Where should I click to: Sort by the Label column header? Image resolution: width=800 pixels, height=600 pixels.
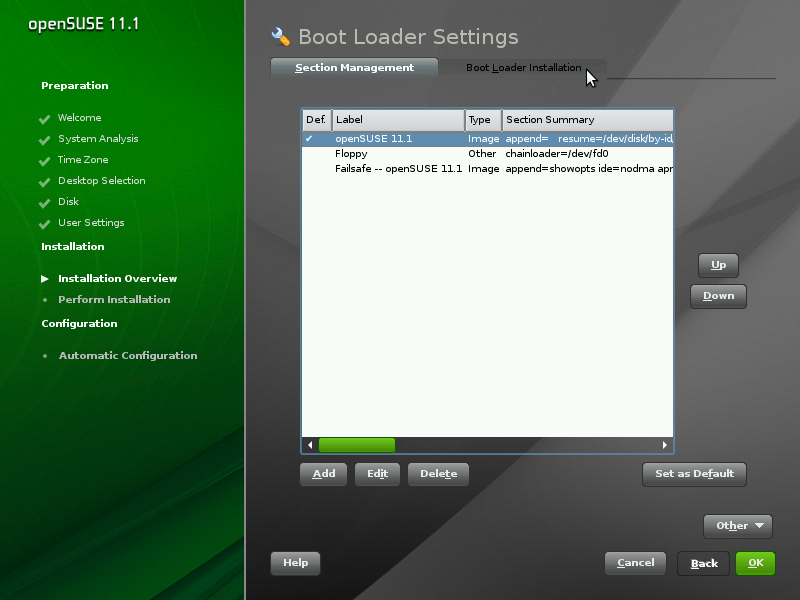click(398, 120)
